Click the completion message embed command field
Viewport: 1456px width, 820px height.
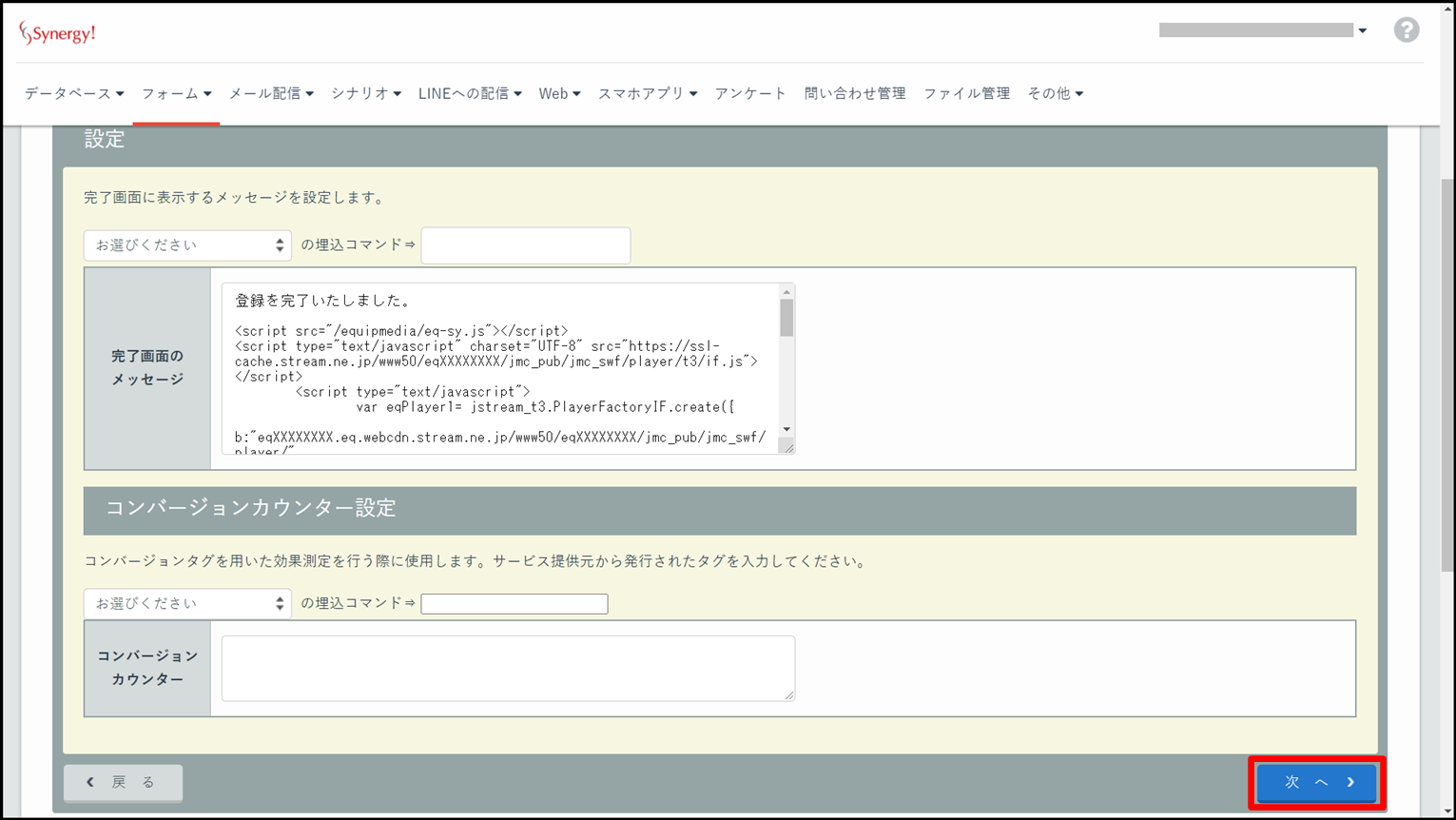(525, 245)
